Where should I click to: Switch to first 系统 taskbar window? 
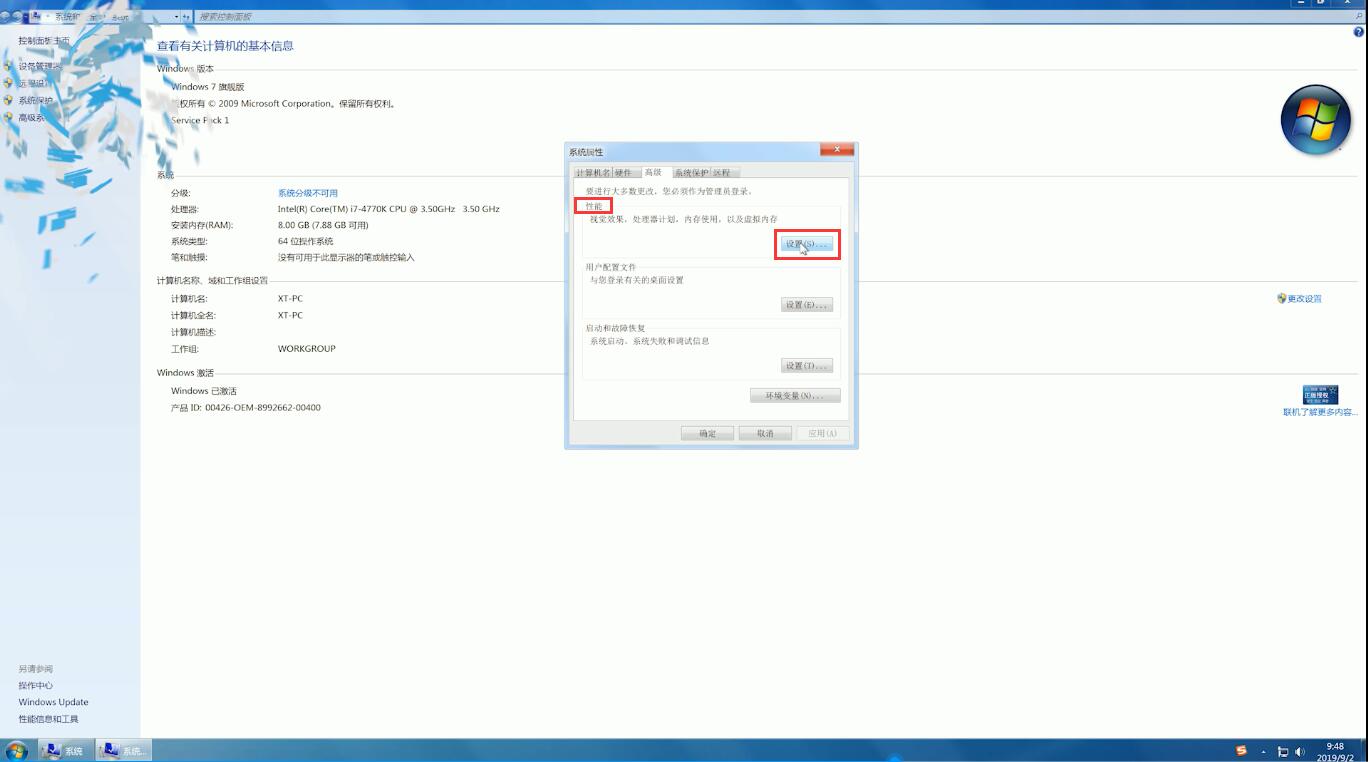click(65, 751)
